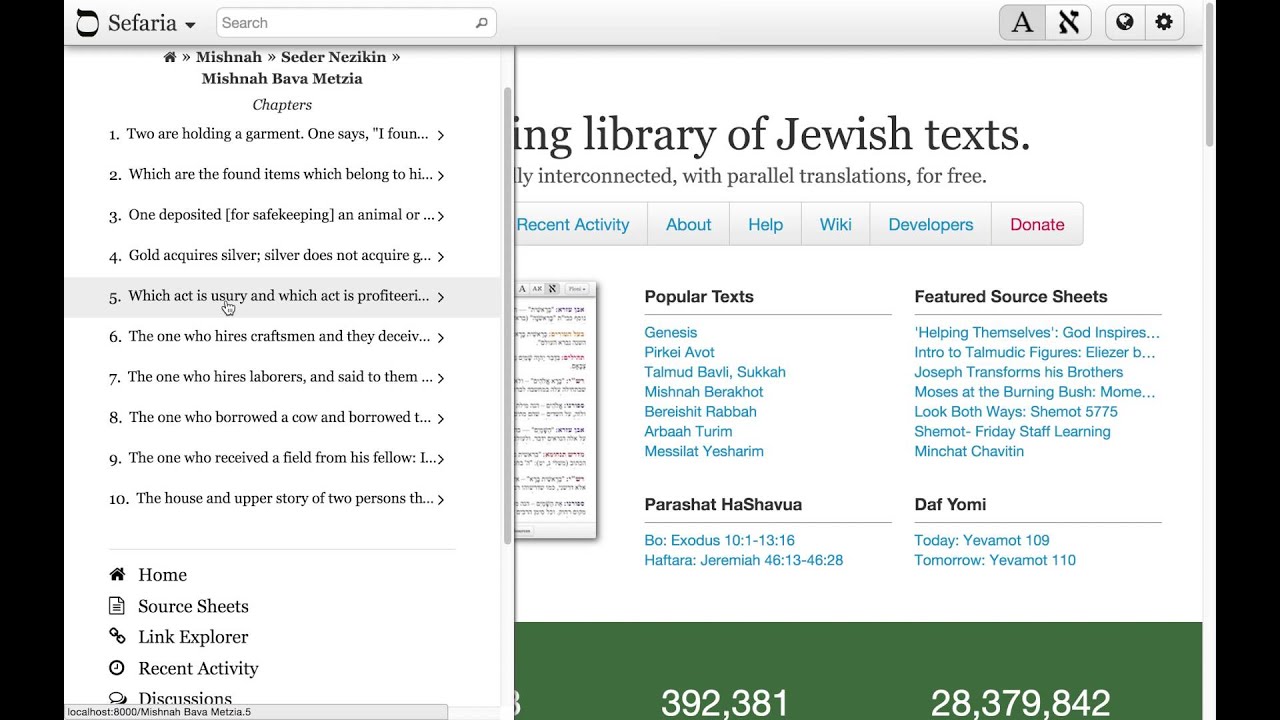Screen dimensions: 1280x720
Task: Click the sidebar panel scrollbar
Action: point(507,316)
